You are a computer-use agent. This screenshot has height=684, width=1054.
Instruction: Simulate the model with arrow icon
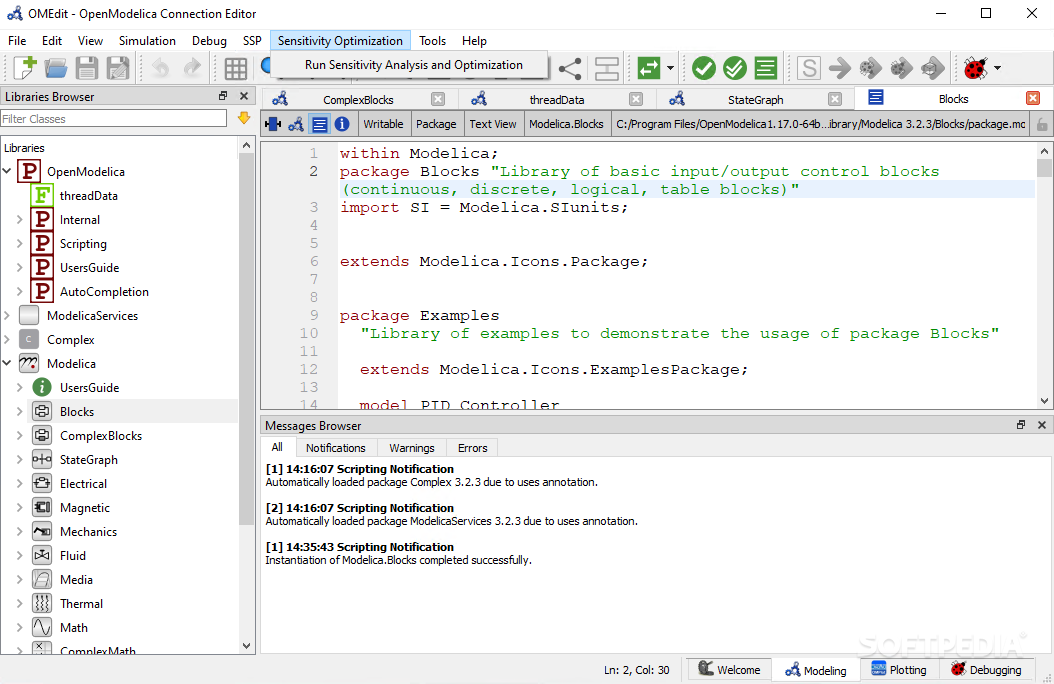tap(840, 68)
